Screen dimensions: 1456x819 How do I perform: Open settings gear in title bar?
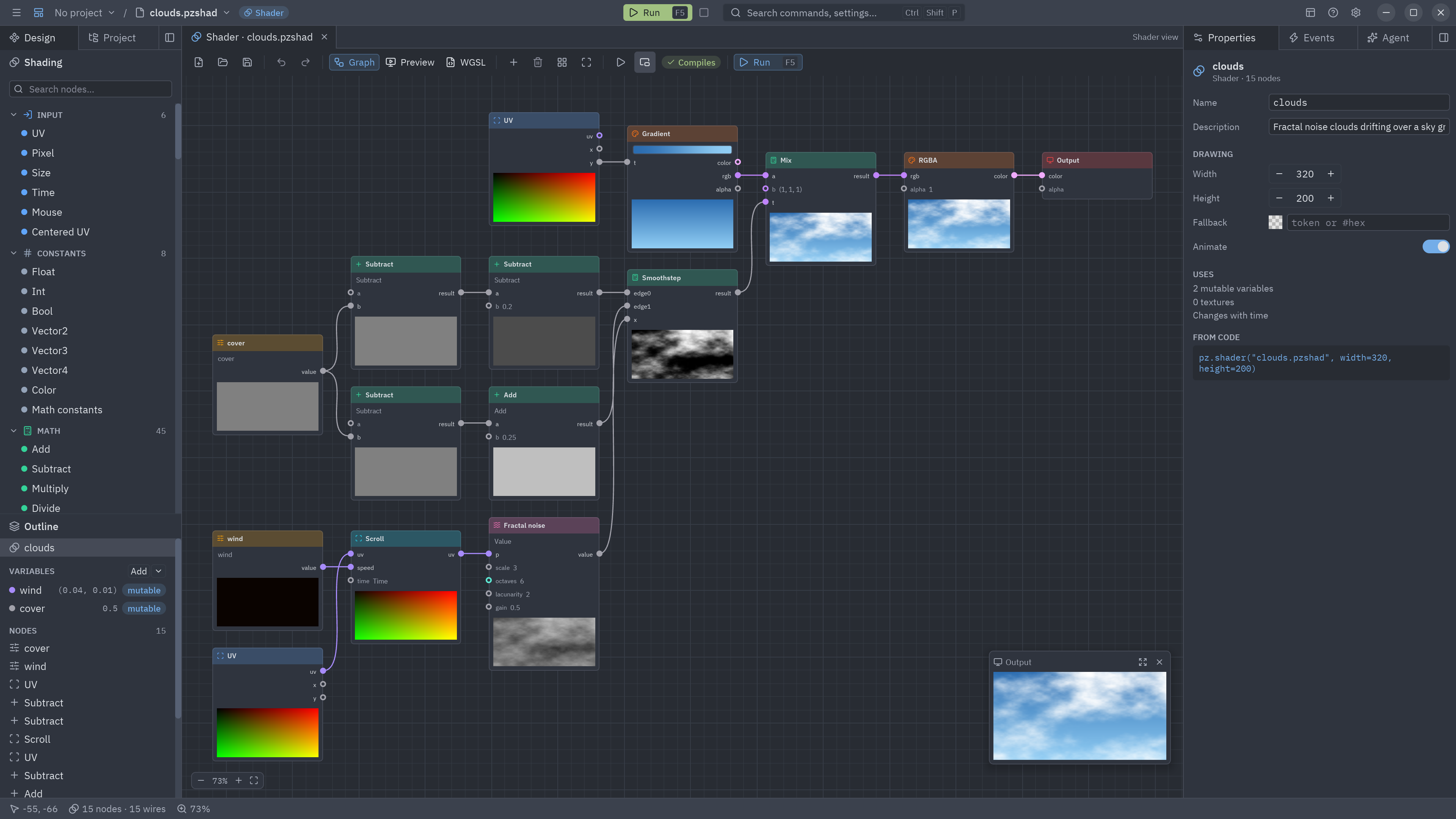click(1356, 13)
